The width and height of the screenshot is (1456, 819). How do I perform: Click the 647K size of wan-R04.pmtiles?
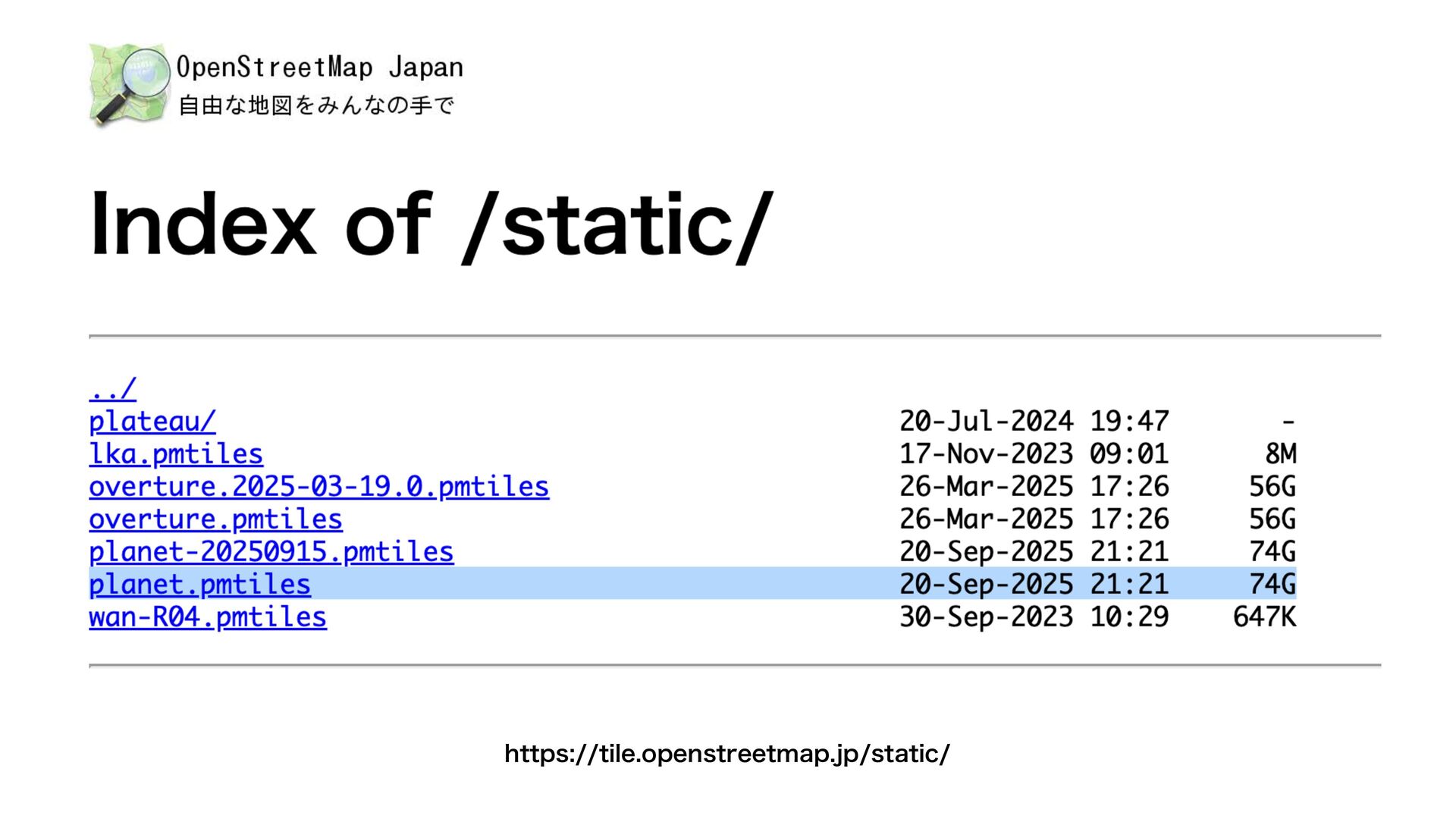1264,617
